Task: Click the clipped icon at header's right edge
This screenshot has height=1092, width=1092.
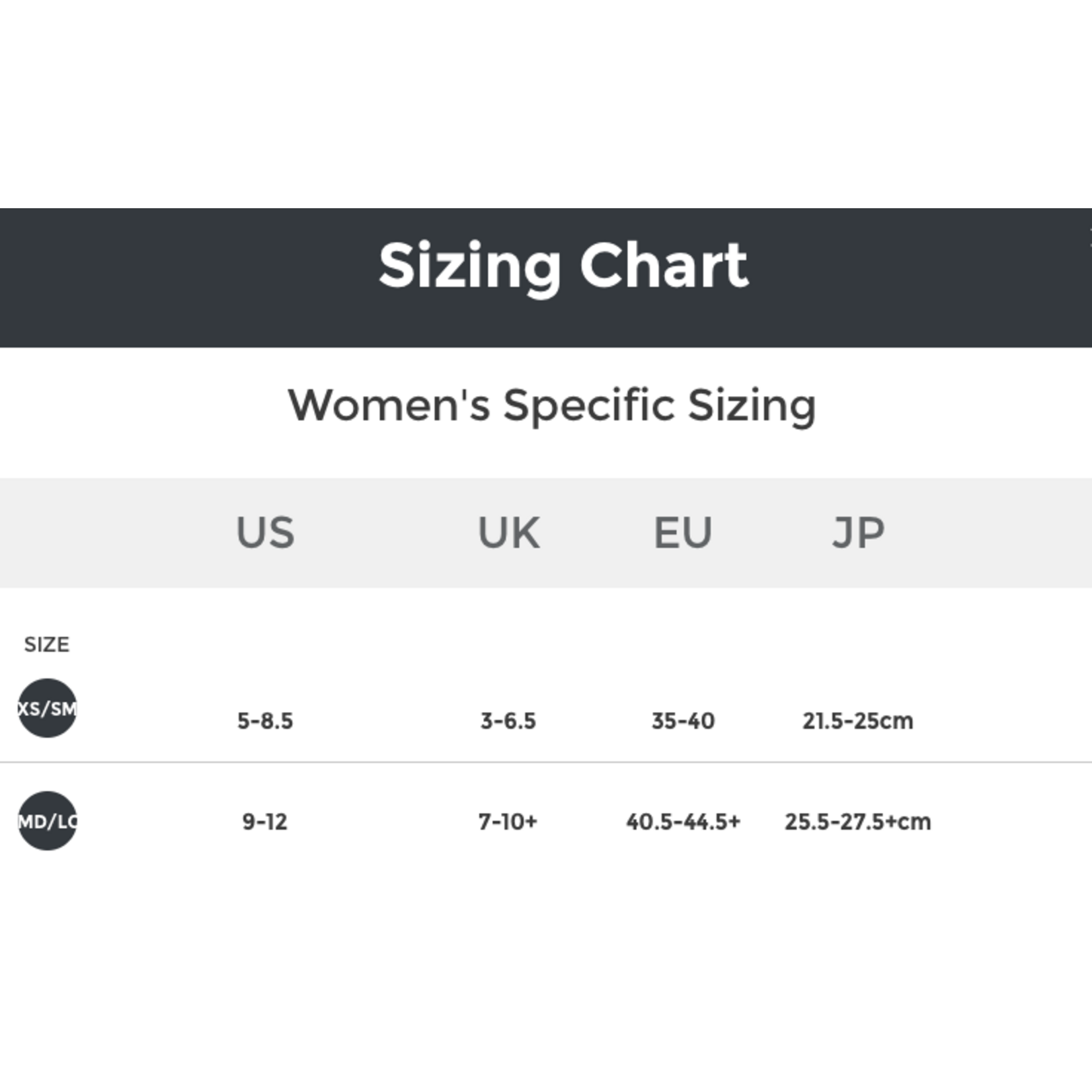Action: tap(1089, 233)
